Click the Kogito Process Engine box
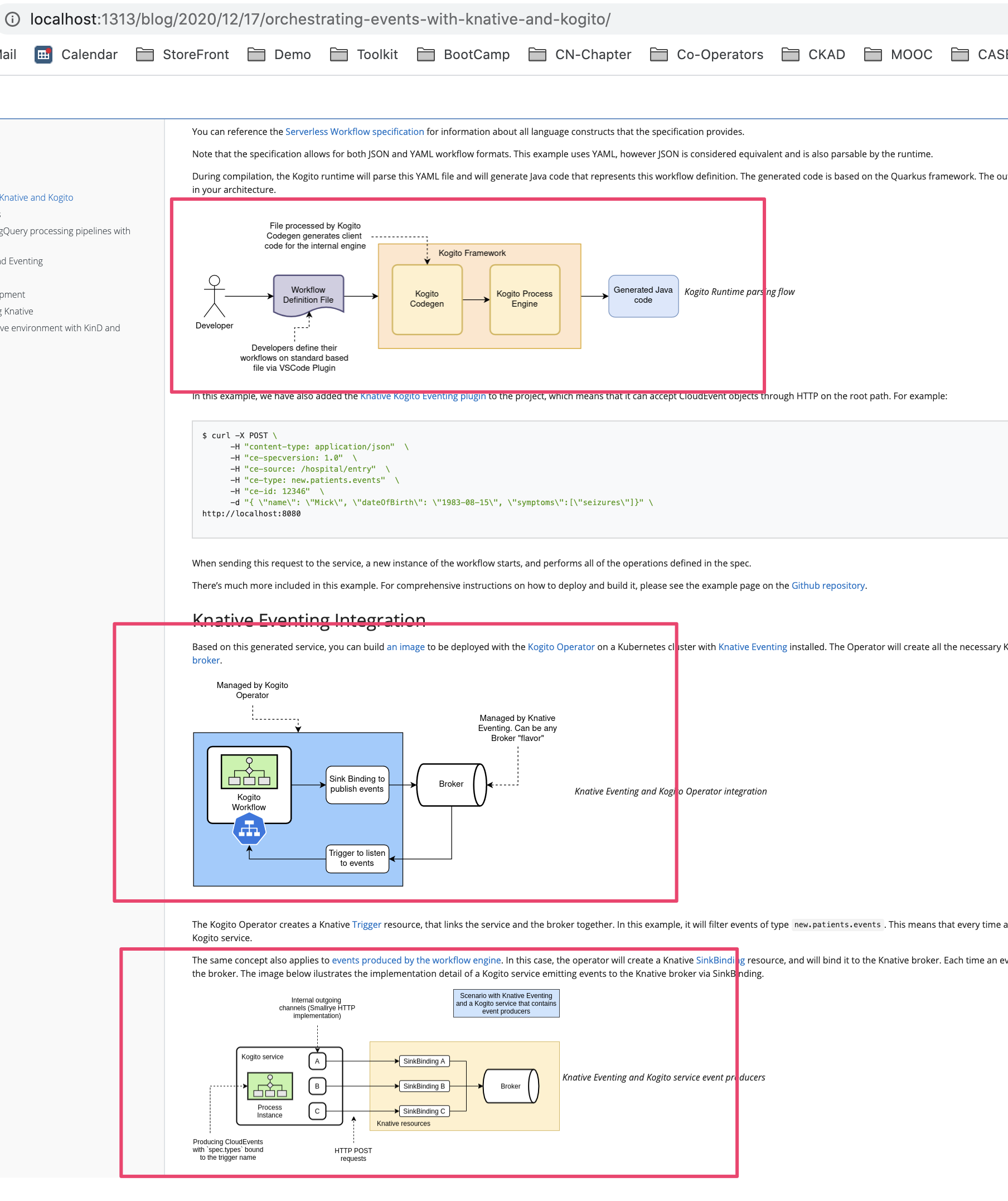The image size is (1008, 1201). click(x=524, y=299)
